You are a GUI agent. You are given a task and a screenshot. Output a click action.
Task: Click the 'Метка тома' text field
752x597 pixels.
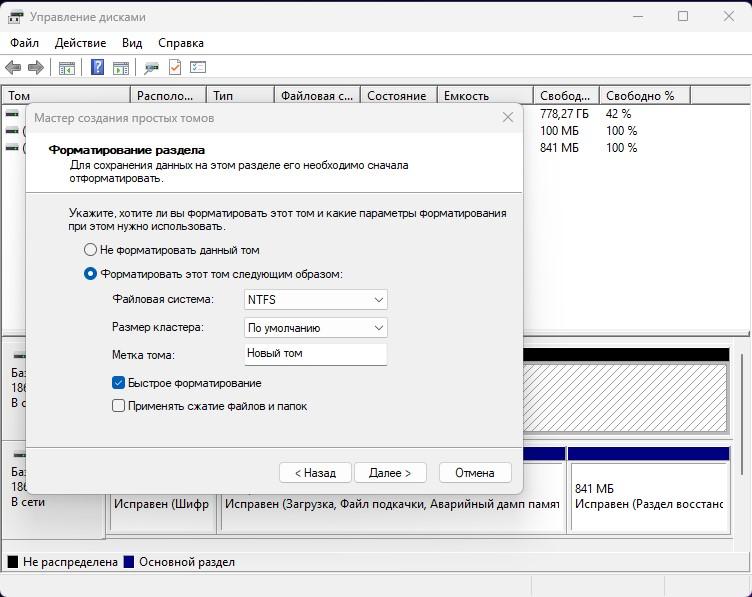pyautogui.click(x=316, y=354)
